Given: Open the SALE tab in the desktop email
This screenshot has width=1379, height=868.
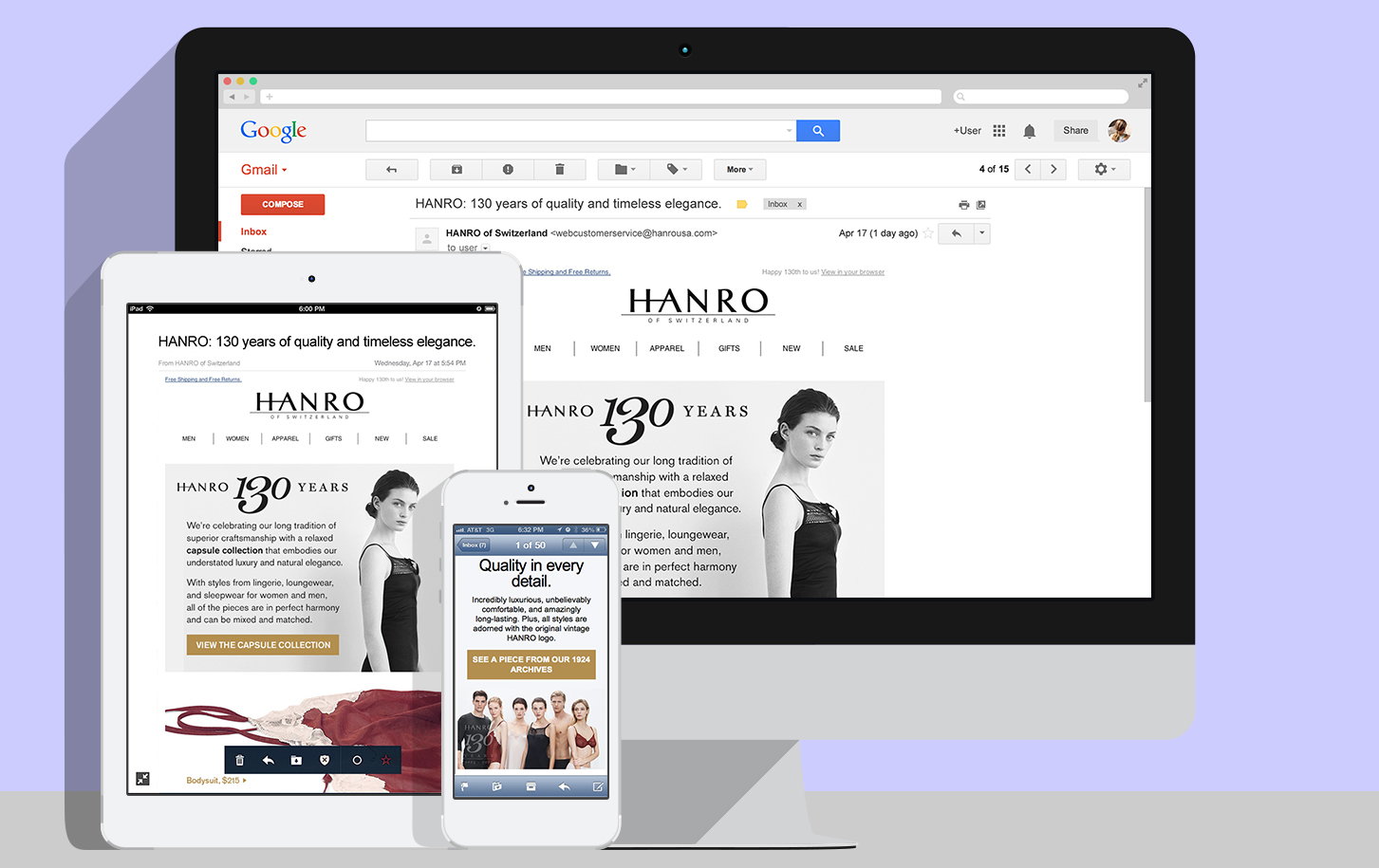Looking at the screenshot, I should pos(854,348).
